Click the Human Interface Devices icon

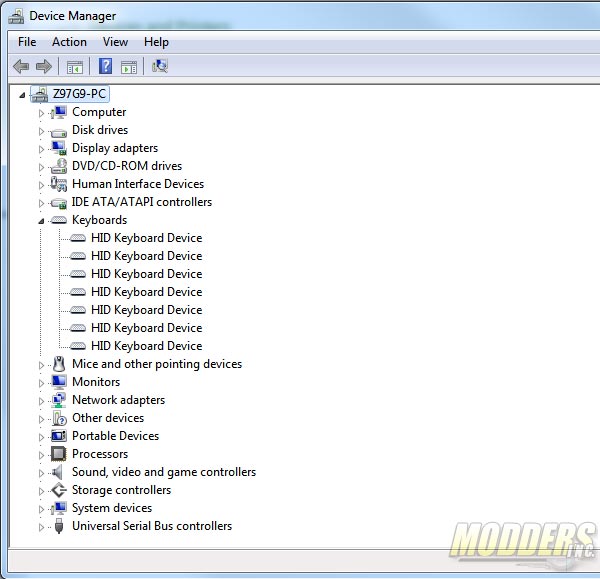[x=59, y=184]
